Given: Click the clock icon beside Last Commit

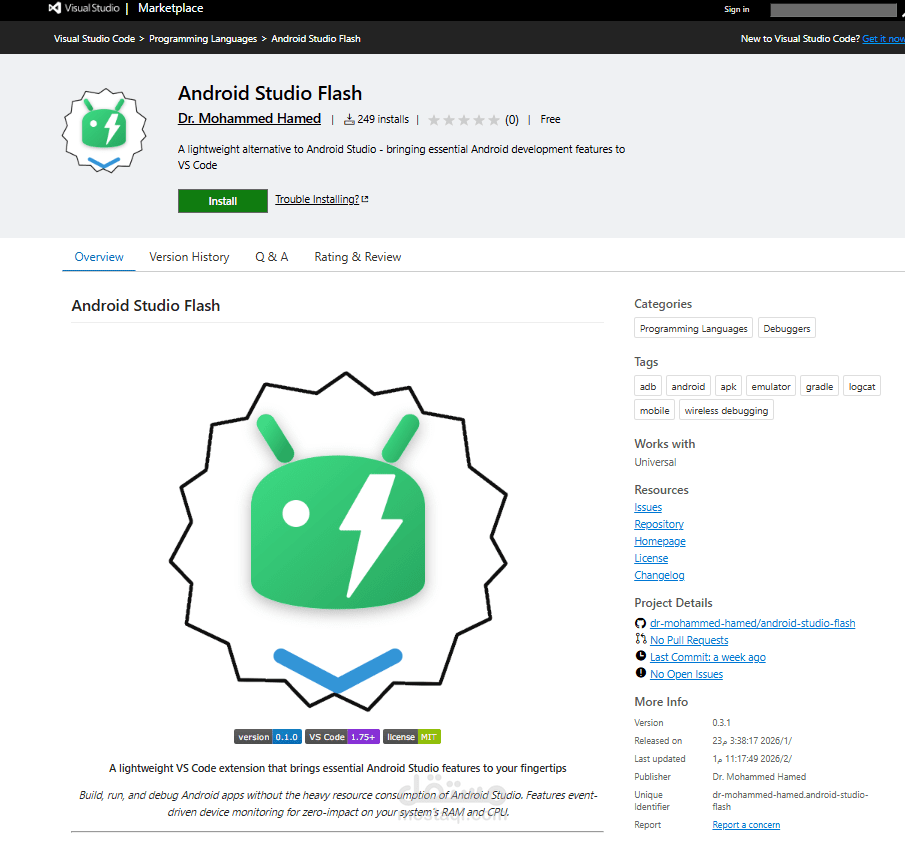Looking at the screenshot, I should pyautogui.click(x=640, y=656).
